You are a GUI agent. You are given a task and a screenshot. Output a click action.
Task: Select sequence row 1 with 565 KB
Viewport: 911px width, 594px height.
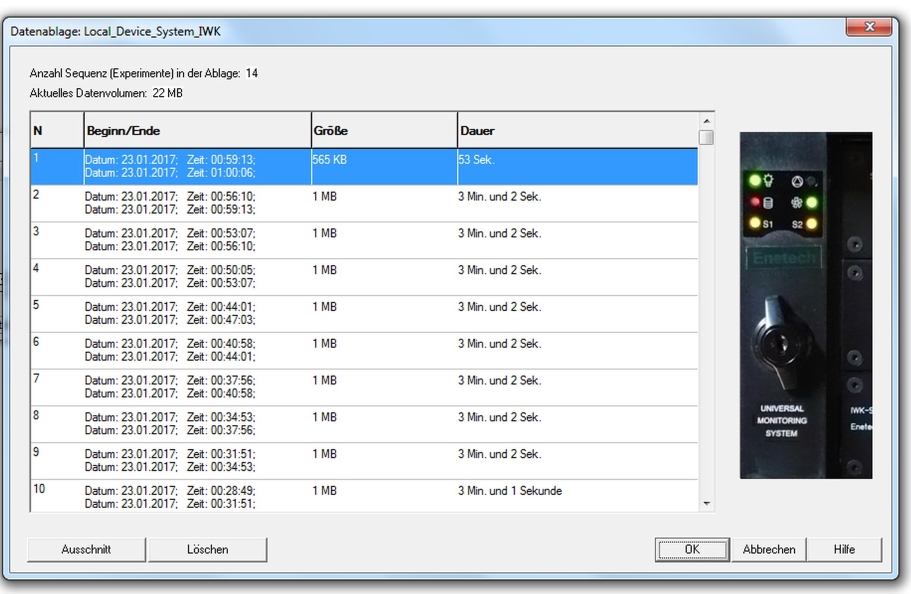364,166
